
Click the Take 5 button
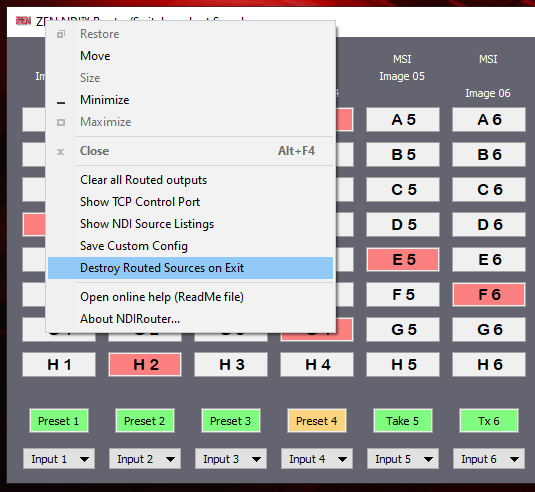click(x=403, y=421)
